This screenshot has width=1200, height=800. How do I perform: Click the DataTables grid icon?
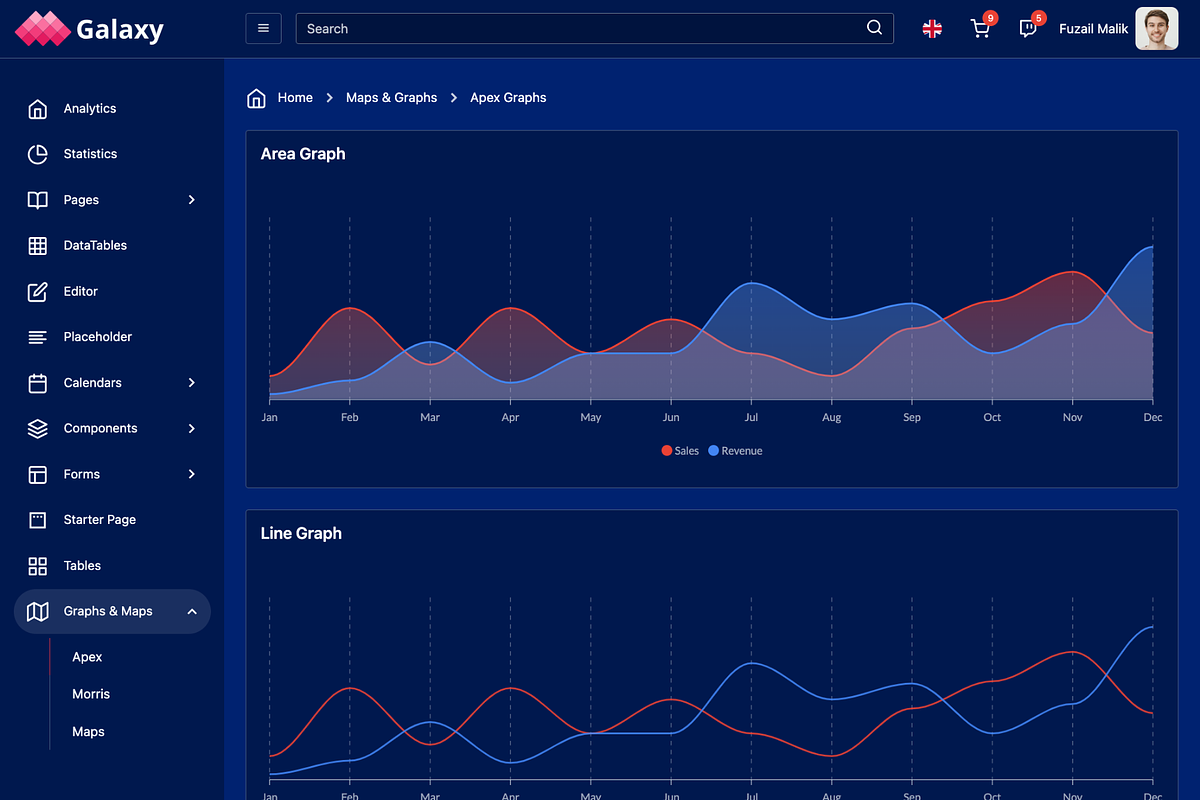(x=38, y=245)
